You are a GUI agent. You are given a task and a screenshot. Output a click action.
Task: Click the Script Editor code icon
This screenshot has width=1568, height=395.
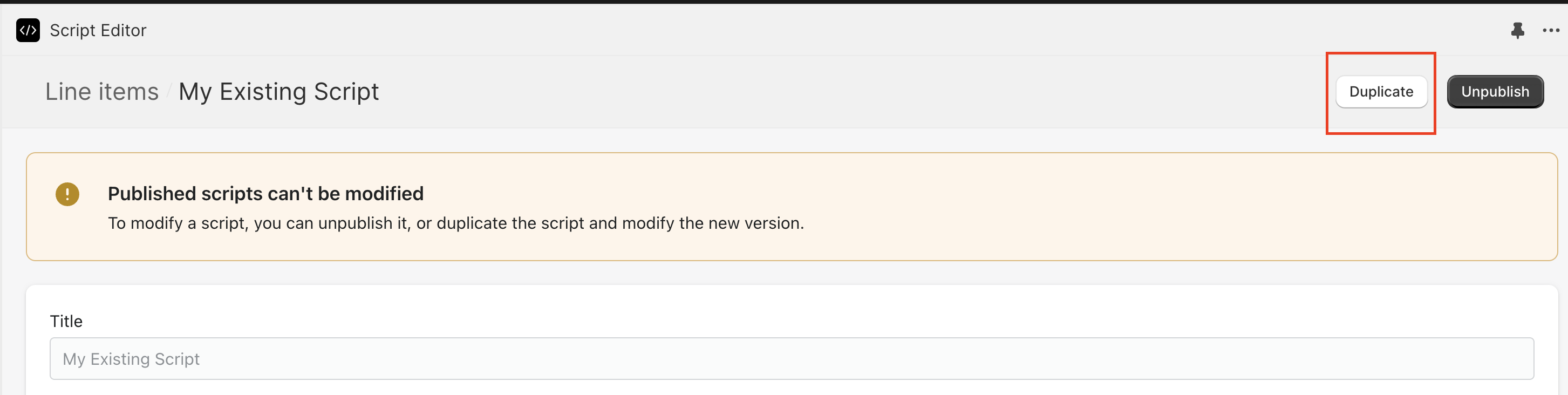(x=28, y=30)
